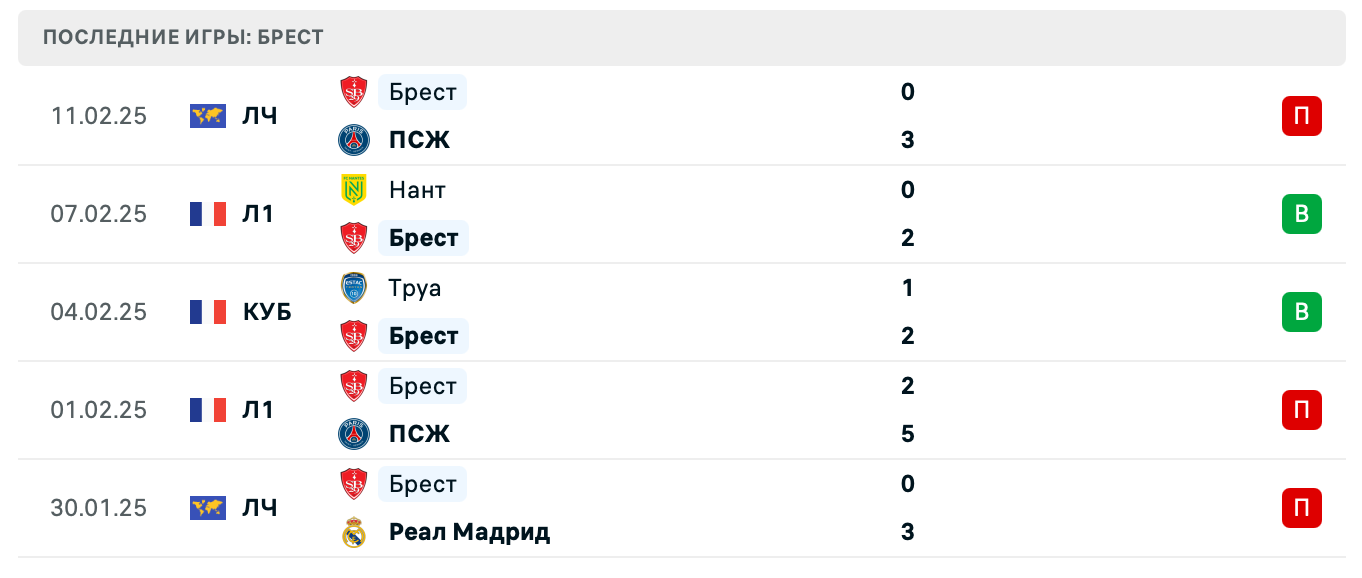Click red loss badge for 11.02.25 match
1362x578 pixels.
click(1301, 116)
